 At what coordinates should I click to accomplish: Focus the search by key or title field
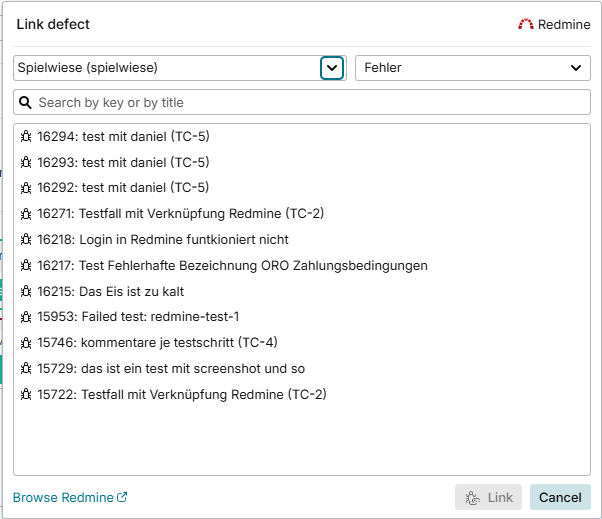pos(310,102)
